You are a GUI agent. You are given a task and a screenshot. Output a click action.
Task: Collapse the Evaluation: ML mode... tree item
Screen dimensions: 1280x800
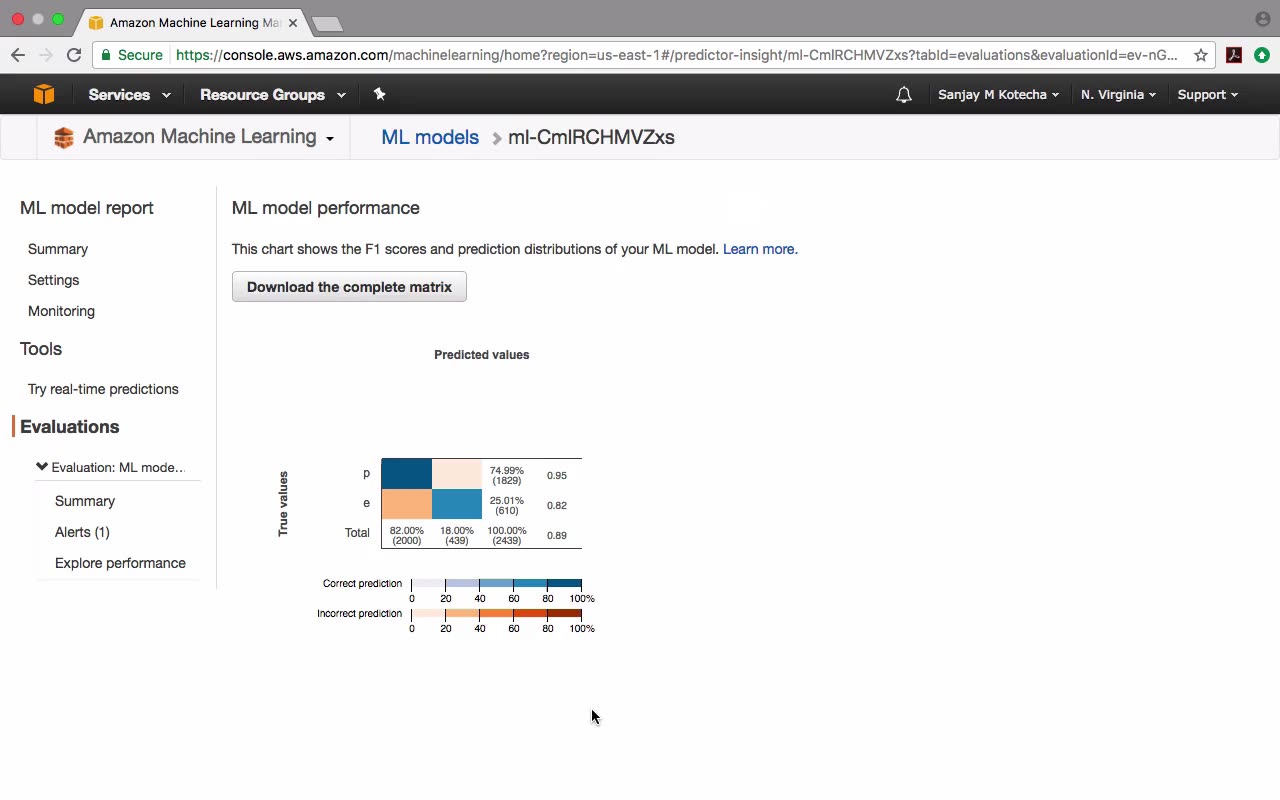coord(42,467)
